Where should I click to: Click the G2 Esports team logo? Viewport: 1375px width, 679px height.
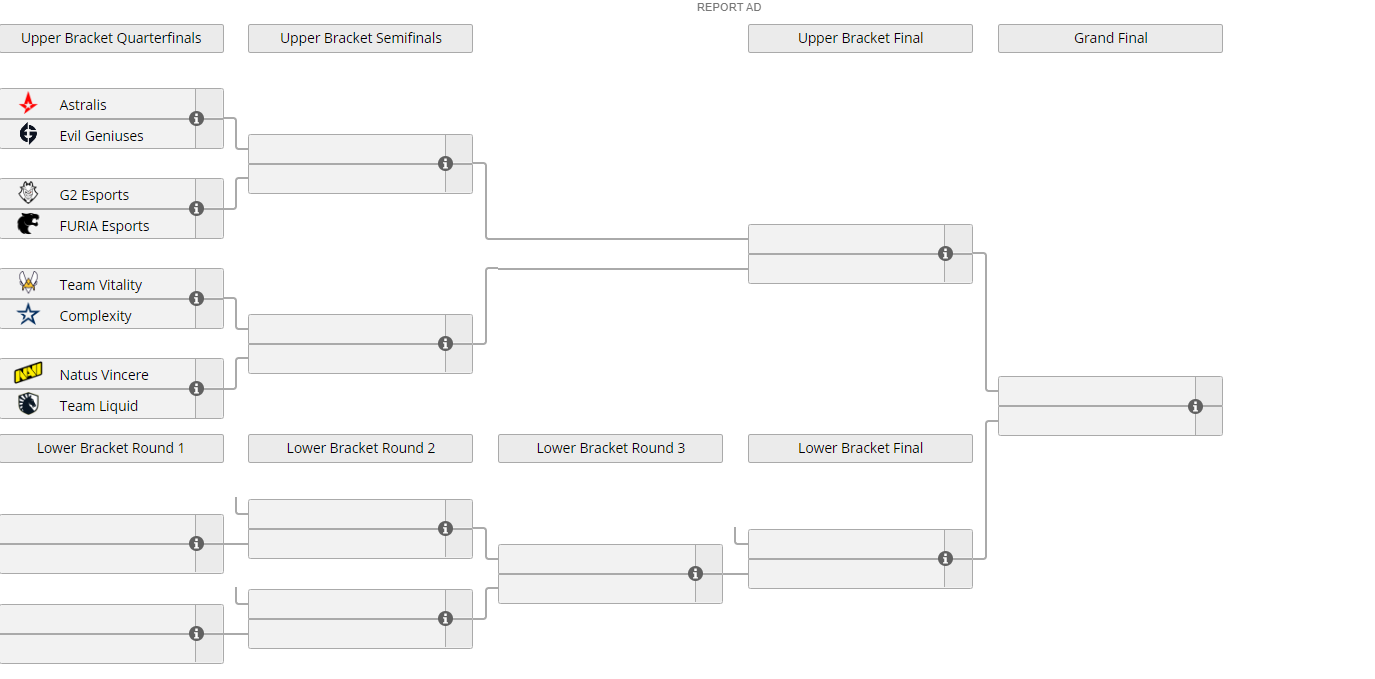click(x=29, y=193)
